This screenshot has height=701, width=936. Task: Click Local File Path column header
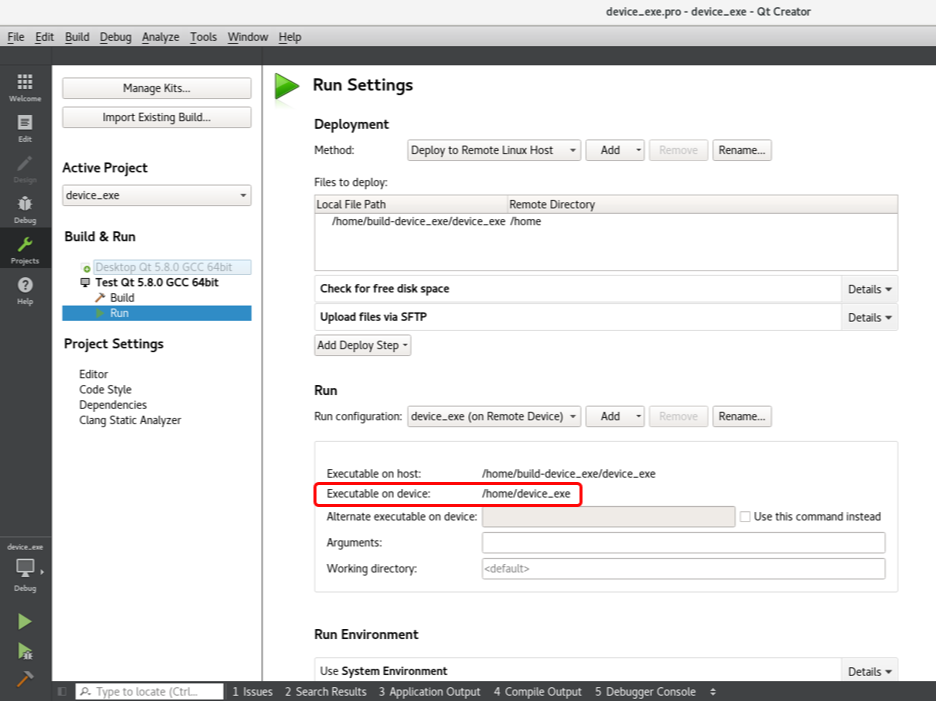pyautogui.click(x=411, y=204)
